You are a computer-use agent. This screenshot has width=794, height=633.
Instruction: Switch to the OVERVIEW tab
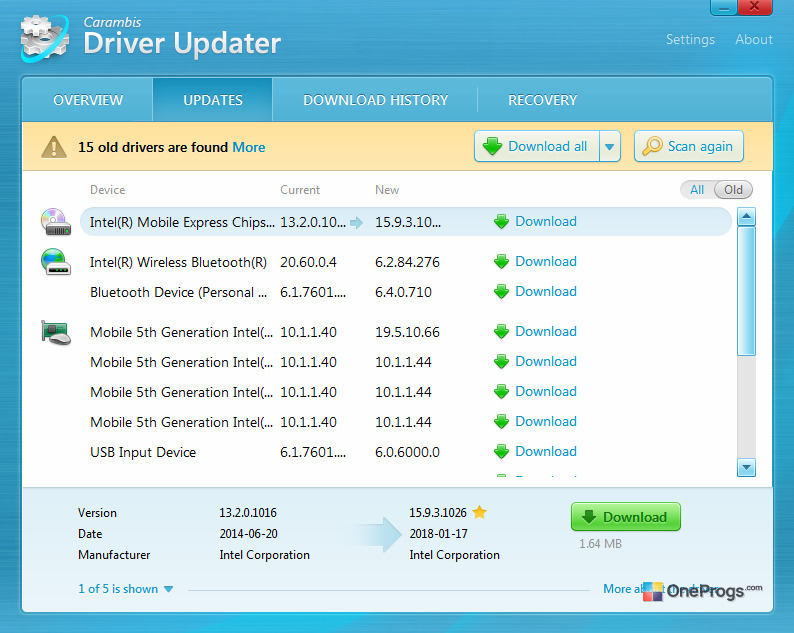coord(88,100)
